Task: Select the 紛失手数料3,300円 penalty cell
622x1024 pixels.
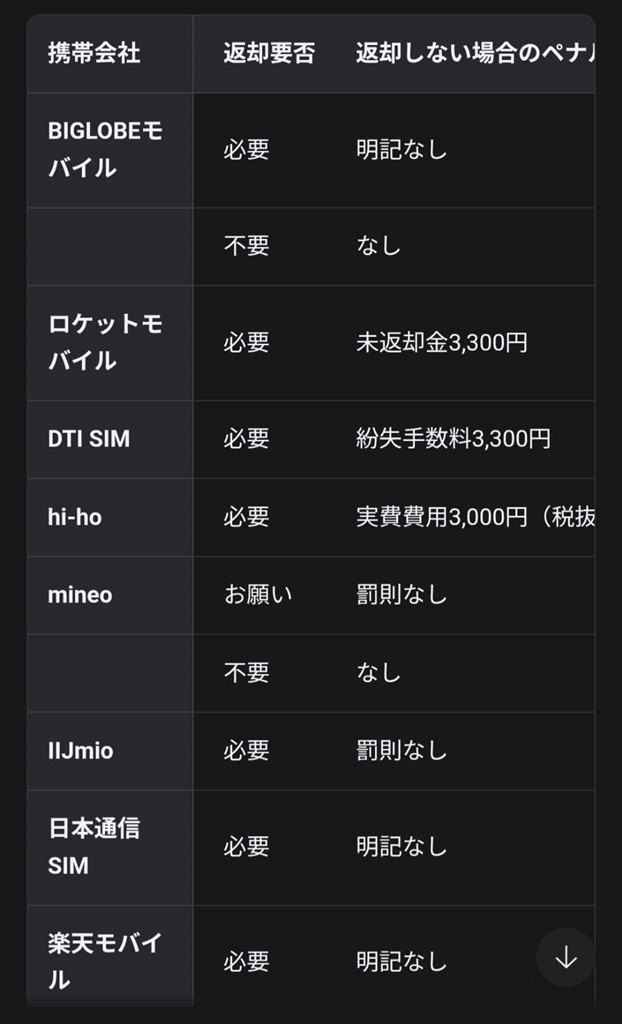Action: (x=453, y=439)
